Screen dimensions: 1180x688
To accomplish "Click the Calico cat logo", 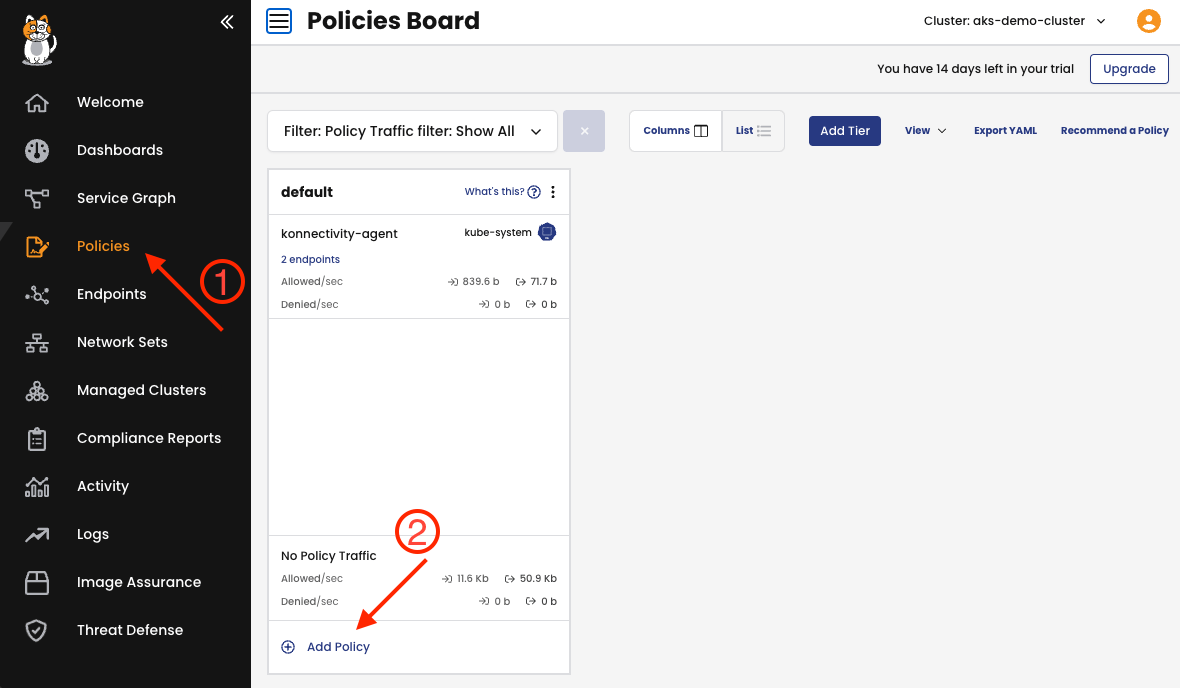I will tap(38, 40).
